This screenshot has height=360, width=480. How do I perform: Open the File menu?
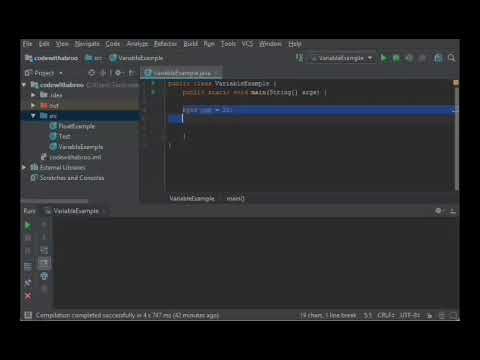27,44
